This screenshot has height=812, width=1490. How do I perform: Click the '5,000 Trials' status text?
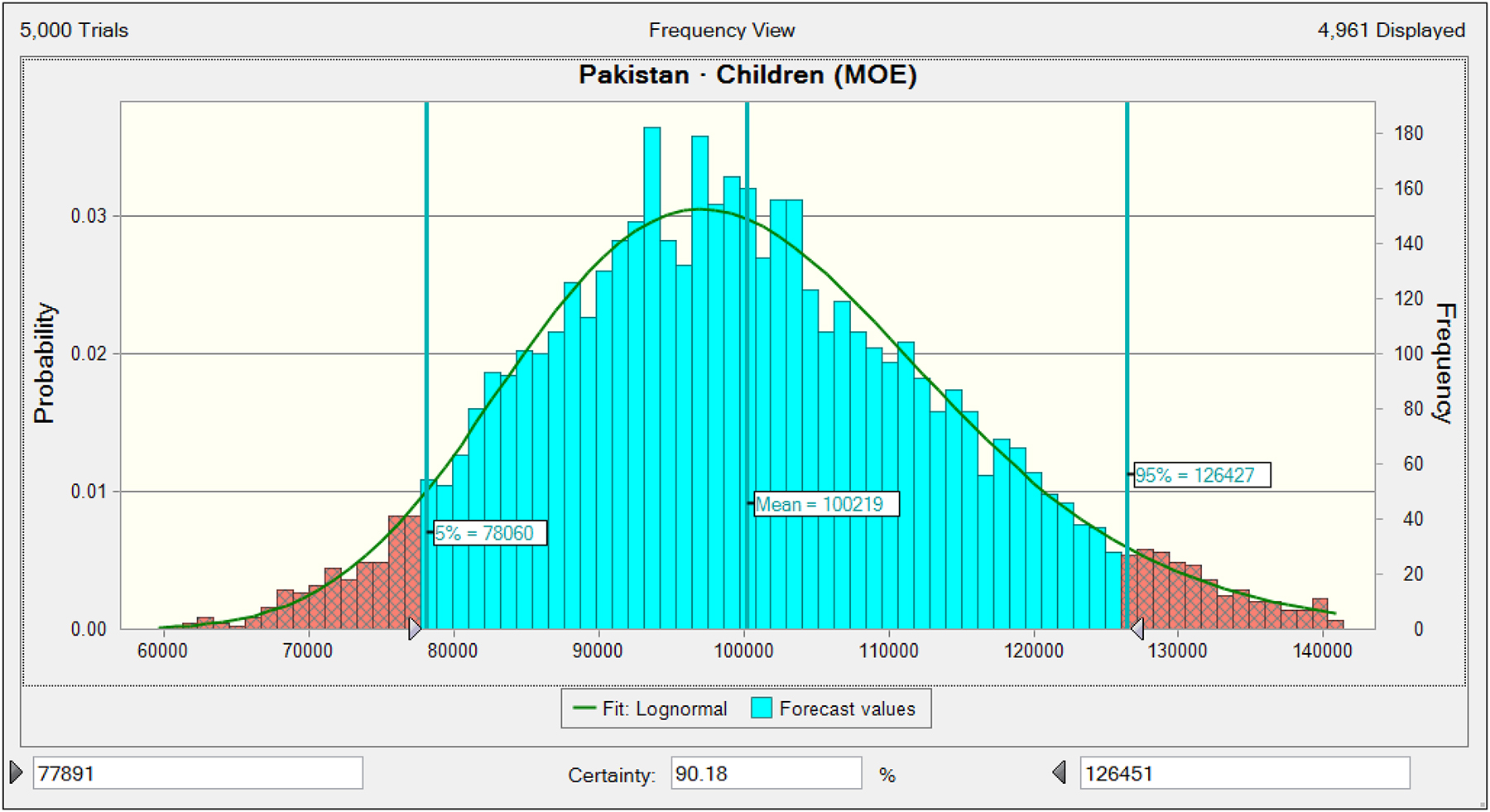(x=74, y=31)
